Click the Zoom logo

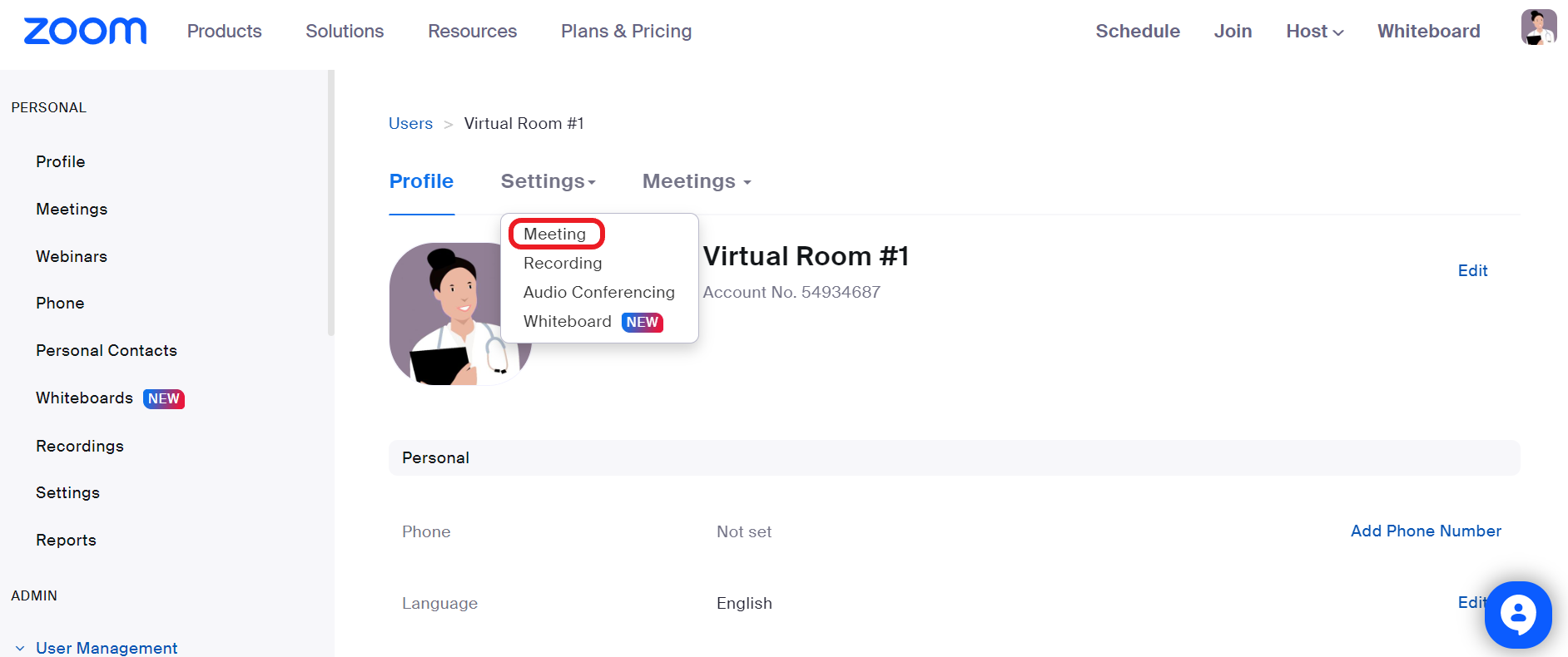click(x=85, y=31)
